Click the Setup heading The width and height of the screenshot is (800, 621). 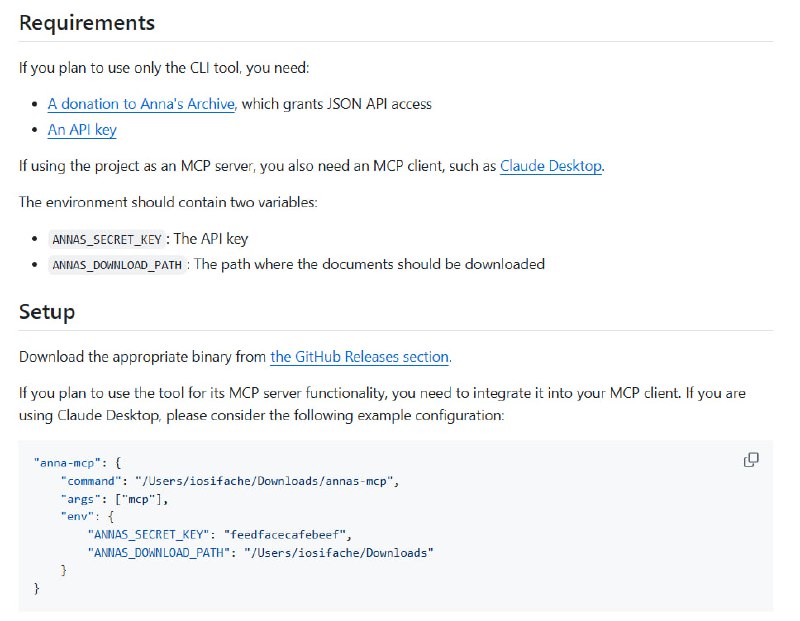pos(47,312)
